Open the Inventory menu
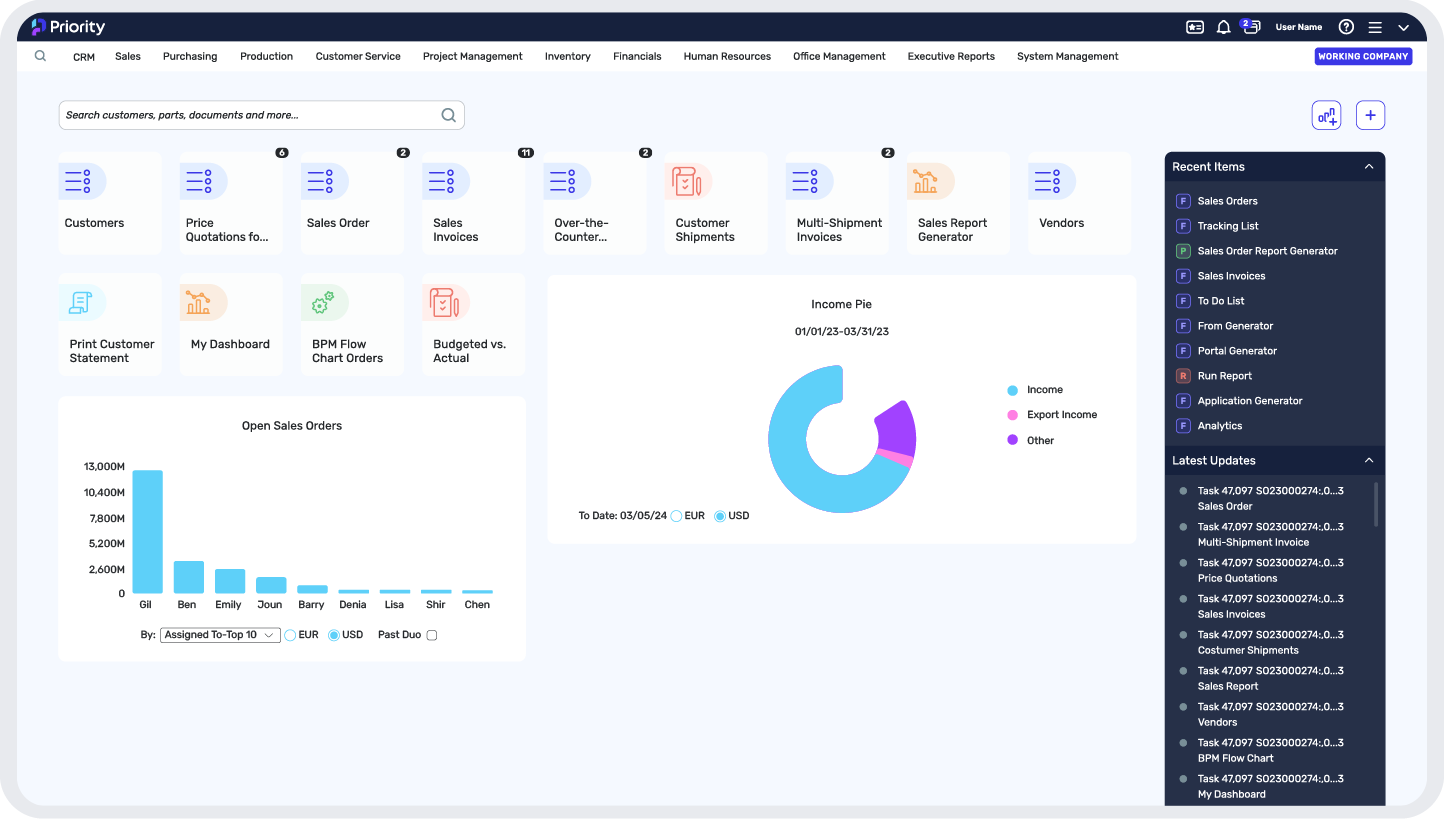The height and width of the screenshot is (819, 1444). coord(567,57)
